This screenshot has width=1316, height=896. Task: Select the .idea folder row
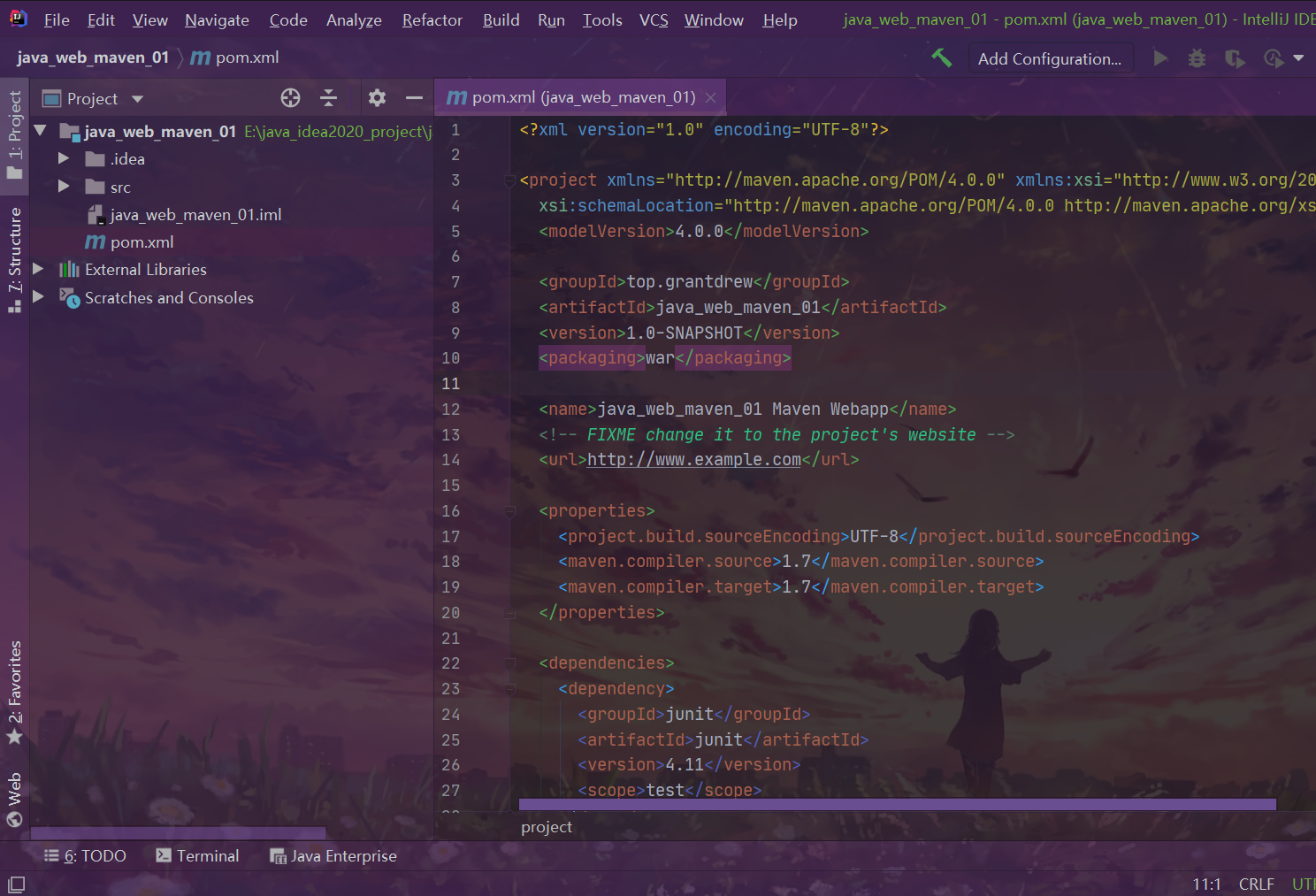[x=232, y=159]
